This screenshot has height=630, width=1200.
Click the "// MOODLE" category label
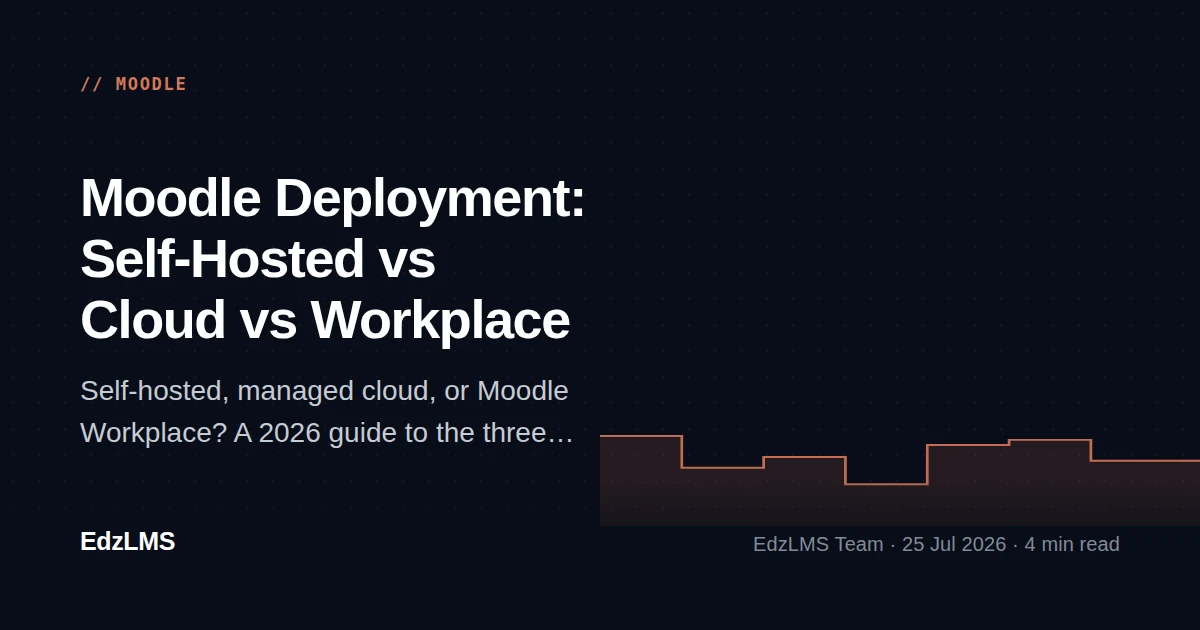[133, 84]
